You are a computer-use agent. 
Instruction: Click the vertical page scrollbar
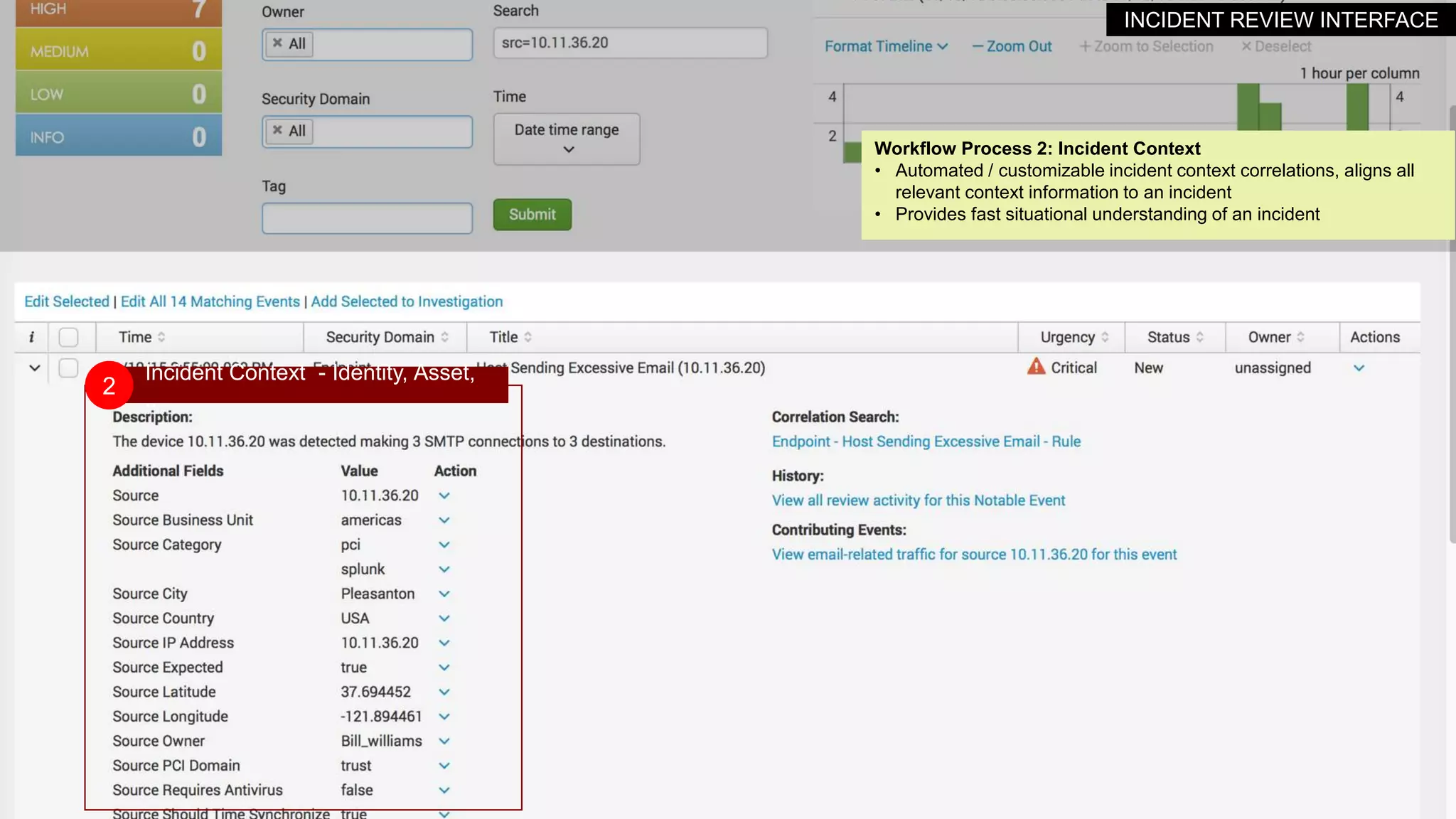[1451, 323]
